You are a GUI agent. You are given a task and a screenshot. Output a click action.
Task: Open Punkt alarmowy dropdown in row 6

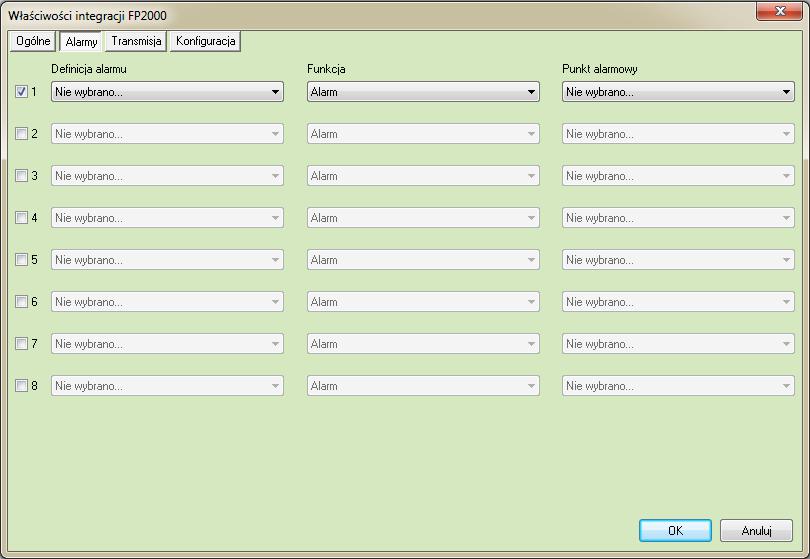(x=678, y=302)
